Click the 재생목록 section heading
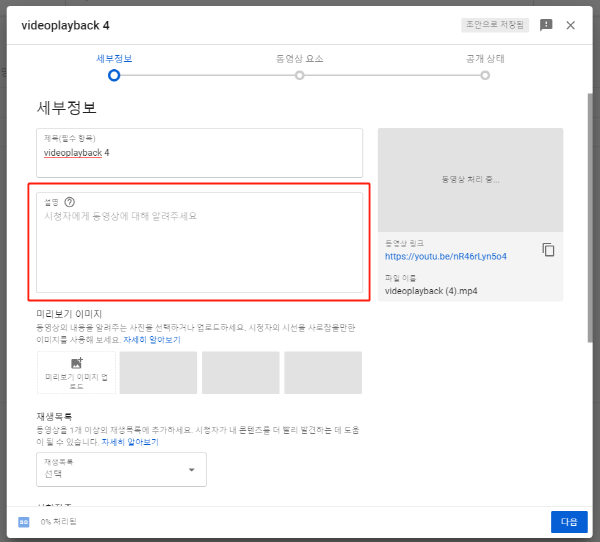600x542 pixels. pyautogui.click(x=54, y=416)
